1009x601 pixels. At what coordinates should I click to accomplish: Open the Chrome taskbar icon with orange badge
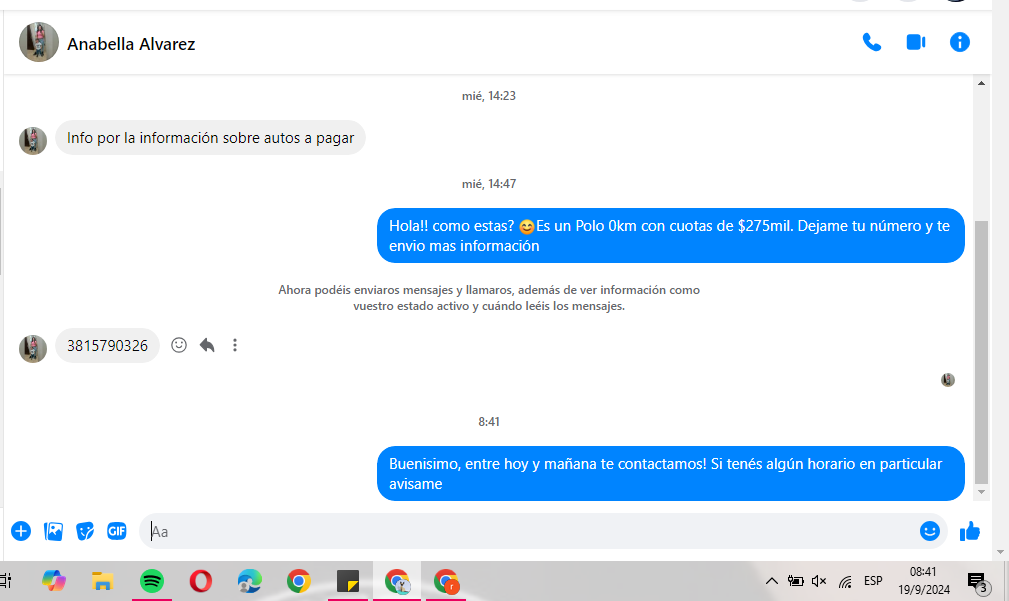(x=446, y=581)
